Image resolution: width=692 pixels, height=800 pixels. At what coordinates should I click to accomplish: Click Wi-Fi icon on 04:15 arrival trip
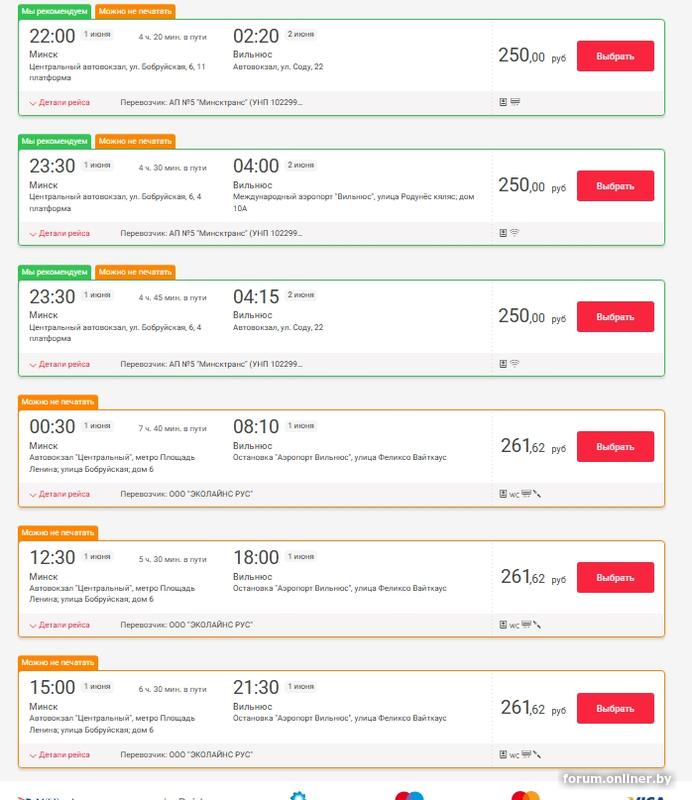coord(514,364)
